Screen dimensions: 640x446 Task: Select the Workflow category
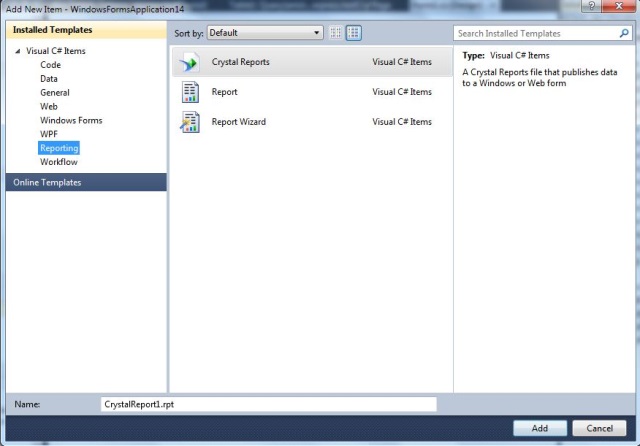click(x=59, y=162)
